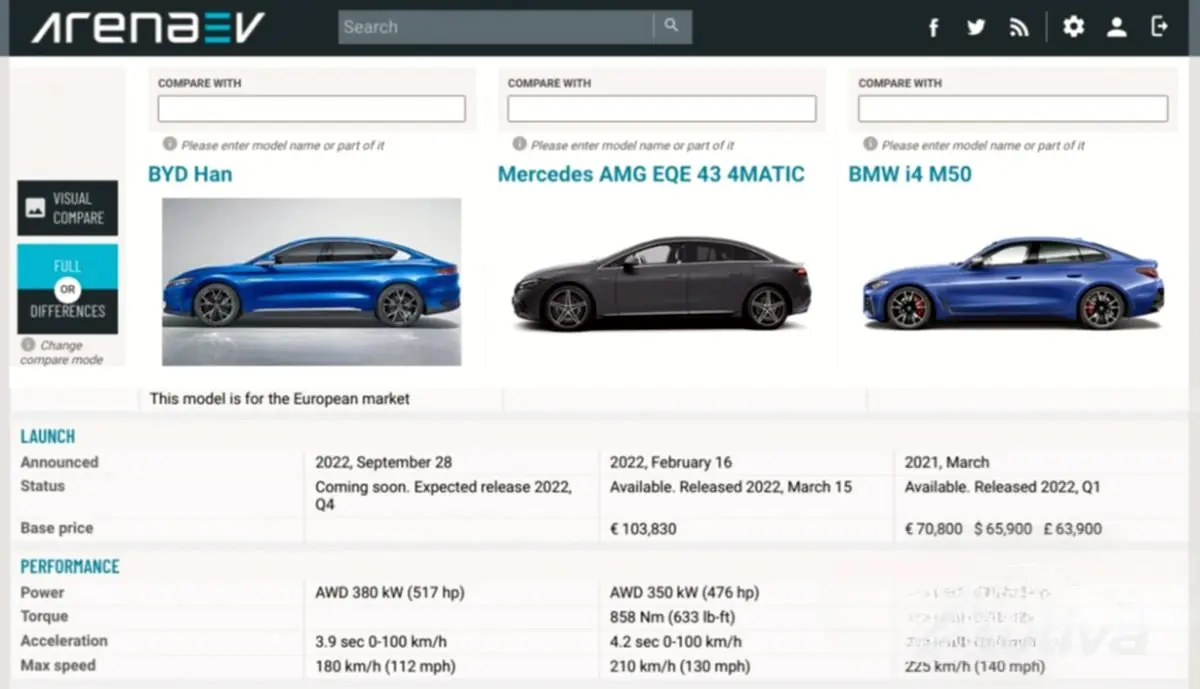This screenshot has height=689, width=1200.
Task: Click '2021, March' announced date
Action: coord(947,462)
